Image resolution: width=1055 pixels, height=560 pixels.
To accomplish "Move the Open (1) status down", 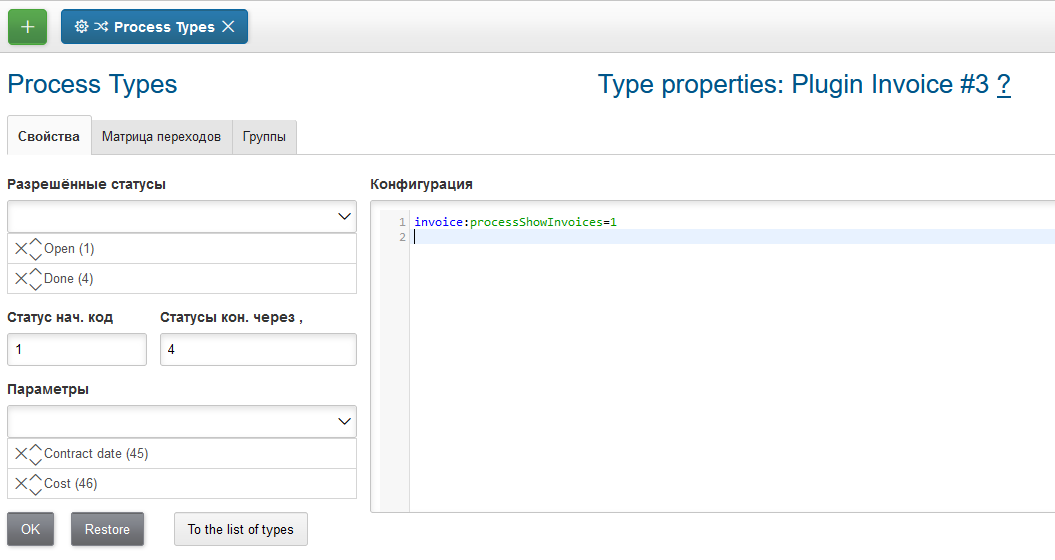I will (x=36, y=256).
